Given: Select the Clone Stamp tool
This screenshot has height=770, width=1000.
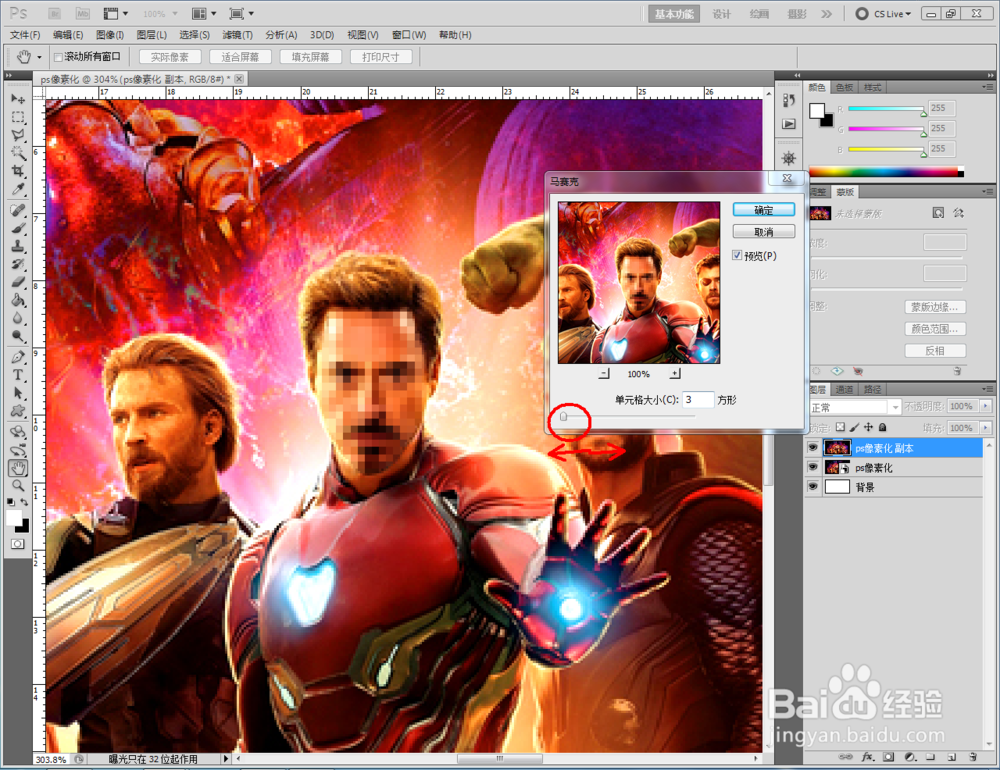Looking at the screenshot, I should click(x=18, y=246).
